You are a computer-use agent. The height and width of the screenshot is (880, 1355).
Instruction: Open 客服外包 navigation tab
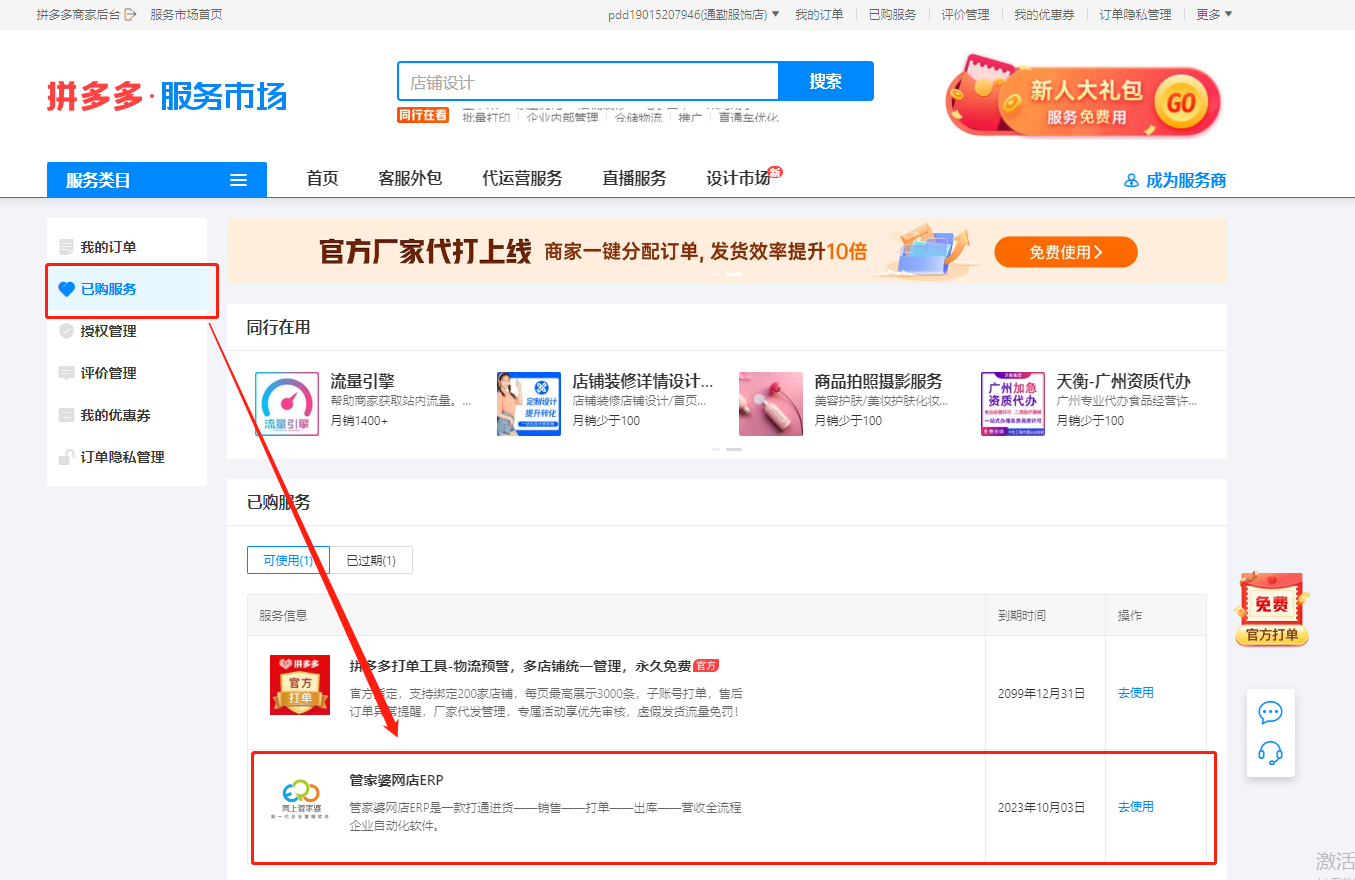(x=410, y=178)
